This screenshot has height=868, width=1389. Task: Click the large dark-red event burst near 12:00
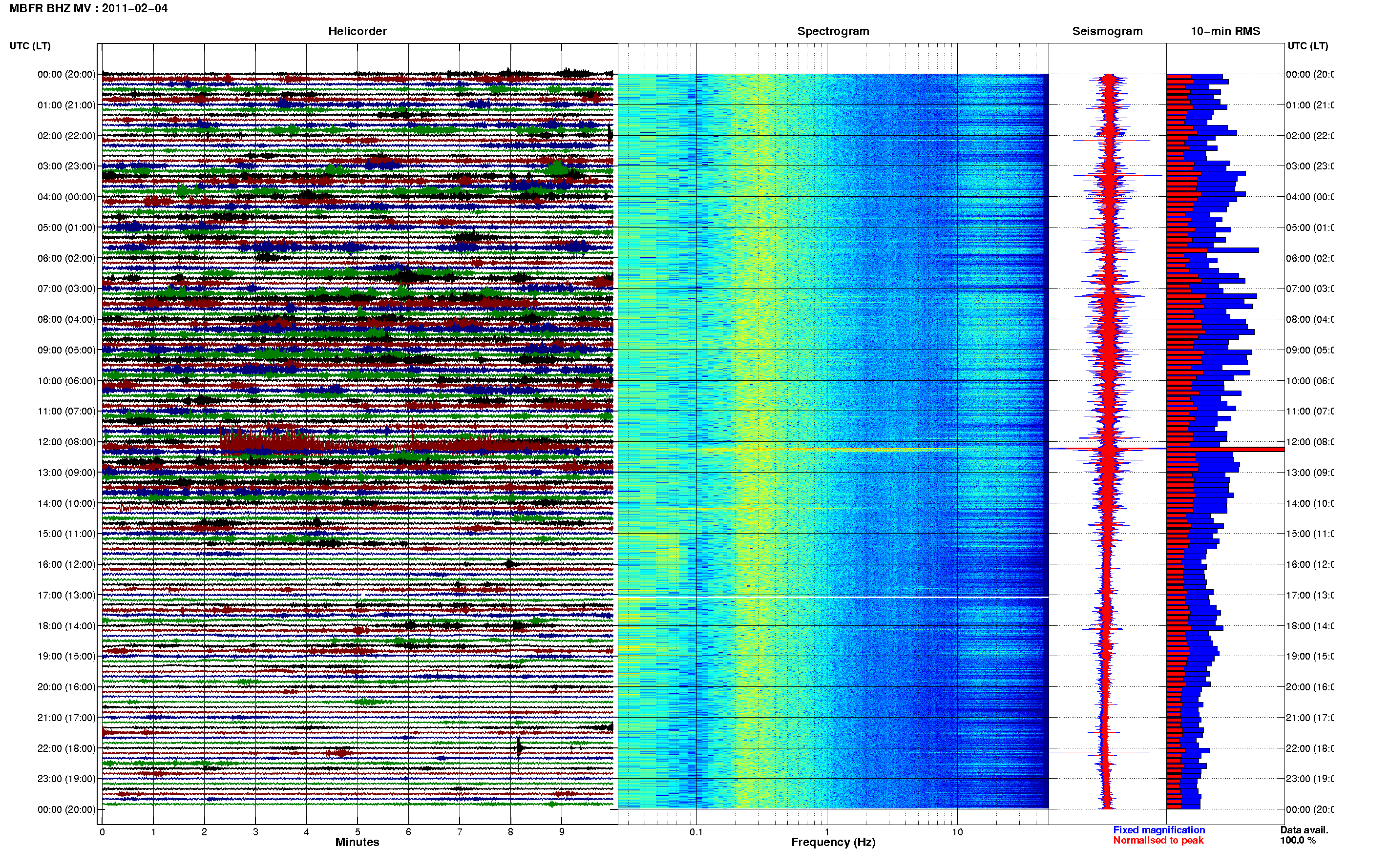[x=275, y=443]
